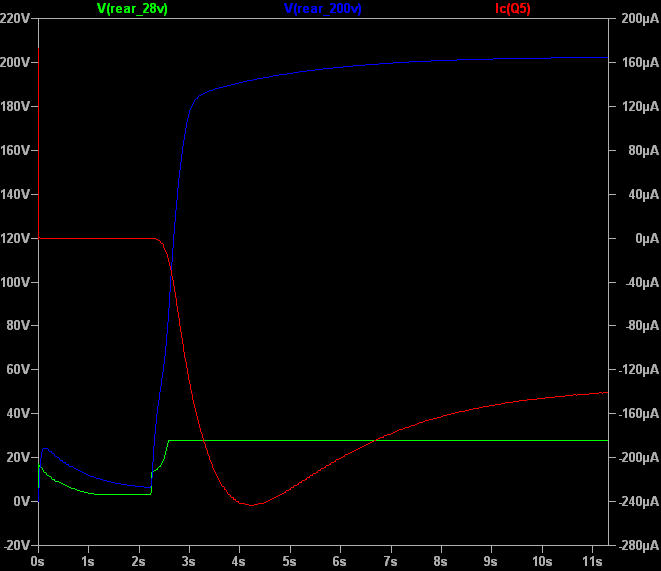The width and height of the screenshot is (661, 571).
Task: Click the 160V left axis label
Action: pyautogui.click(x=15, y=150)
